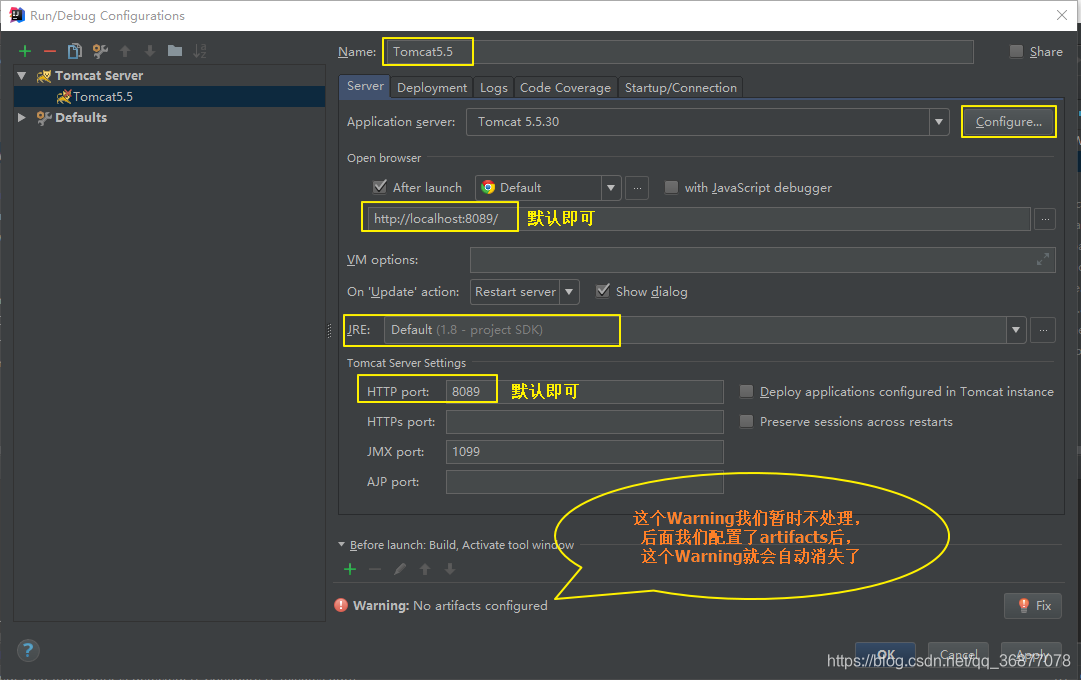
Task: Collapse the Tomcat Server tree node
Action: [x=22, y=76]
